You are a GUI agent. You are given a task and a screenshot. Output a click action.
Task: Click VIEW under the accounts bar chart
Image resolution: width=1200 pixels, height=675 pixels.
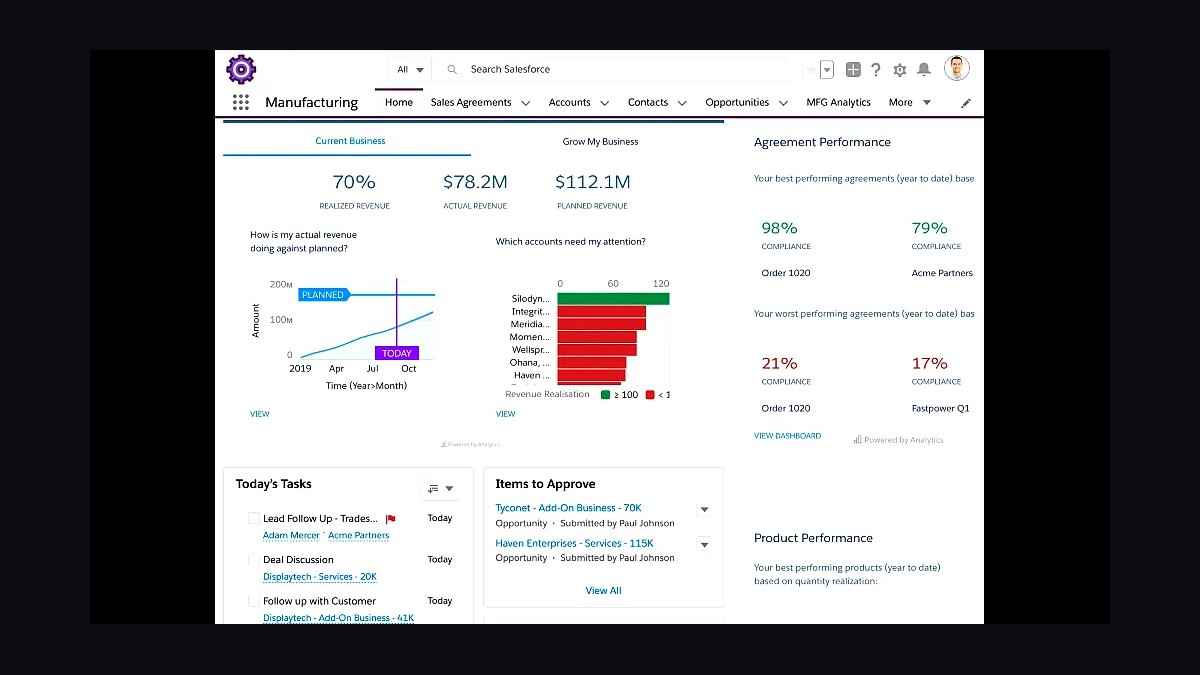coord(506,414)
